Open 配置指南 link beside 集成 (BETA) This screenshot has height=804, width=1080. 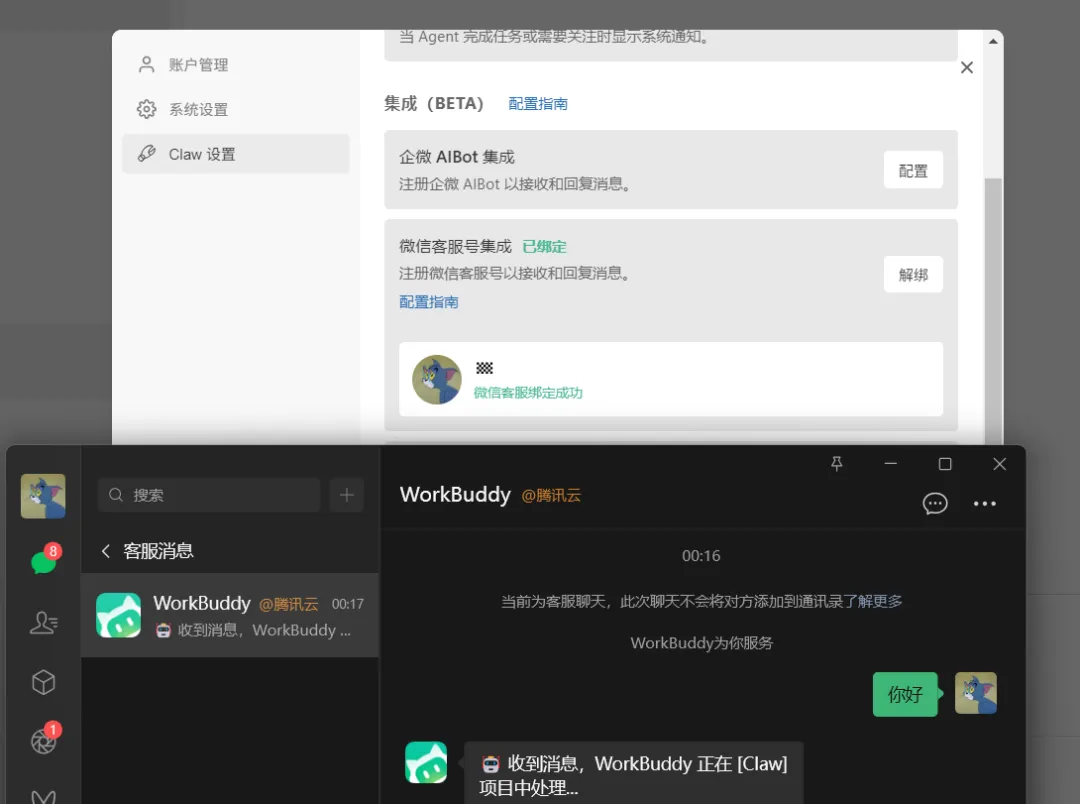point(538,104)
